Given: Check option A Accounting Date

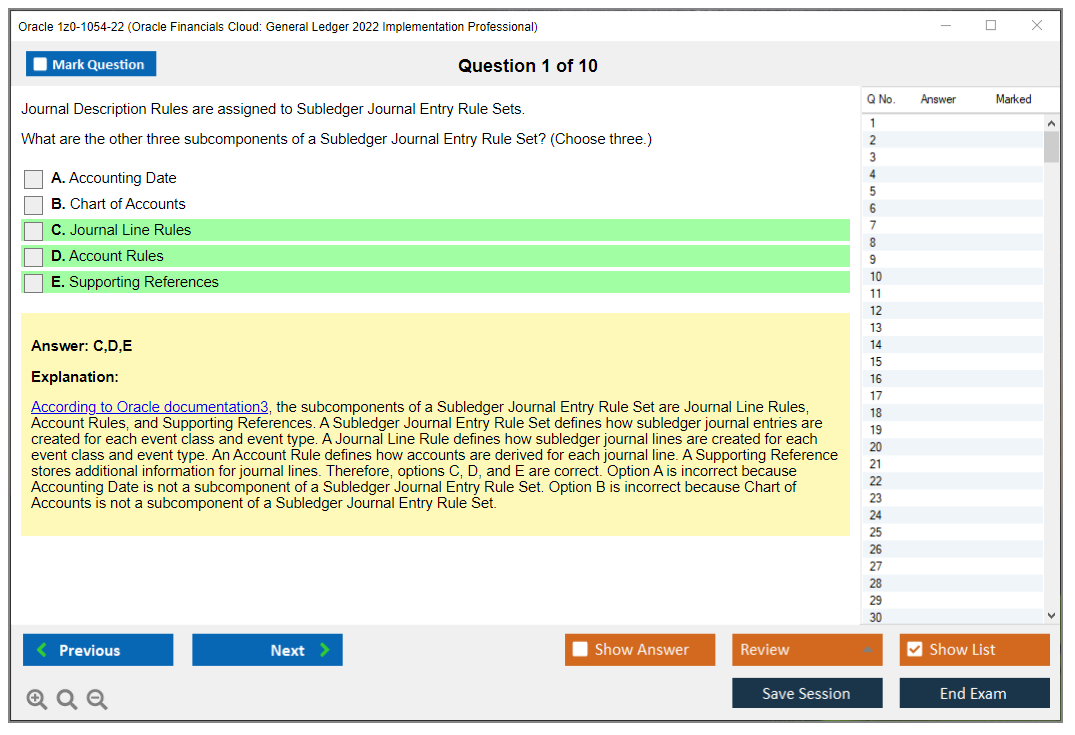Looking at the screenshot, I should (34, 179).
